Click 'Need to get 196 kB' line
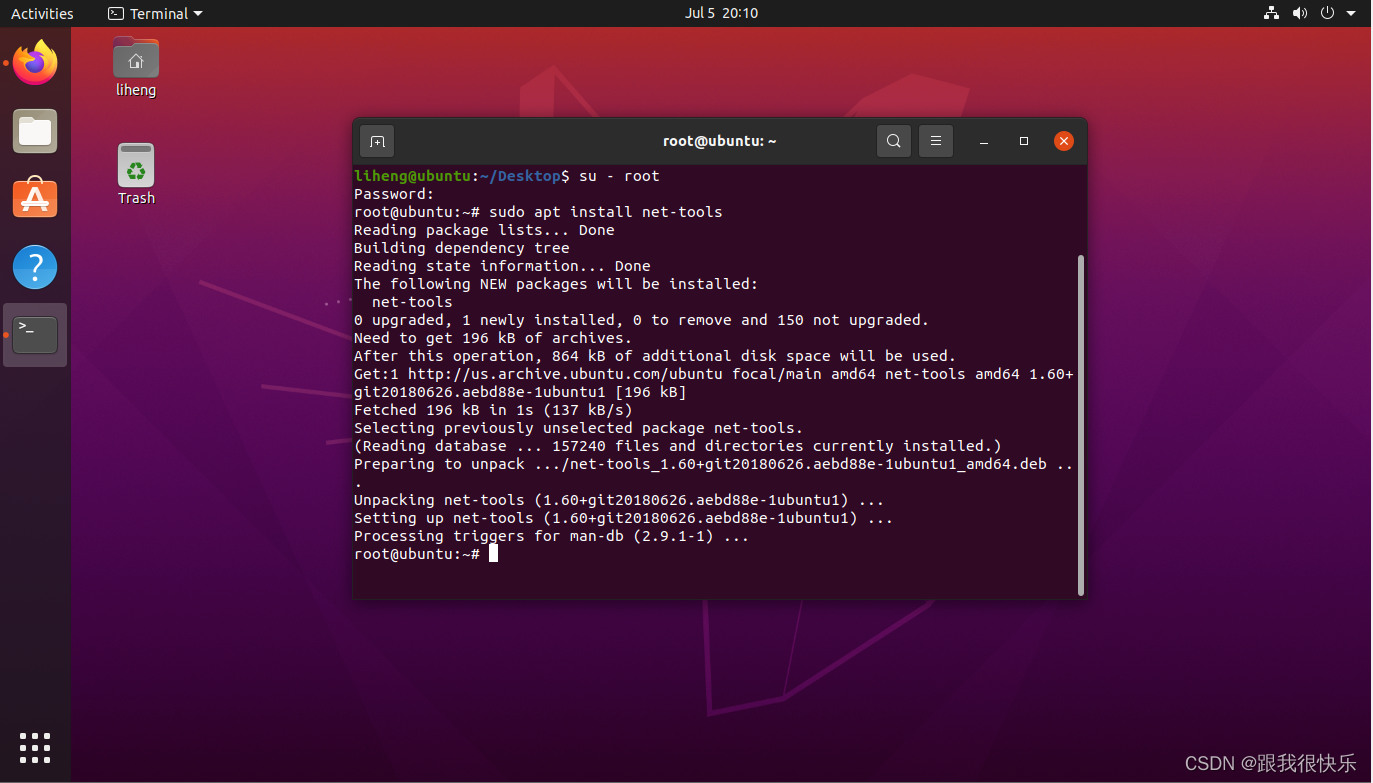The image size is (1373, 783). click(493, 338)
